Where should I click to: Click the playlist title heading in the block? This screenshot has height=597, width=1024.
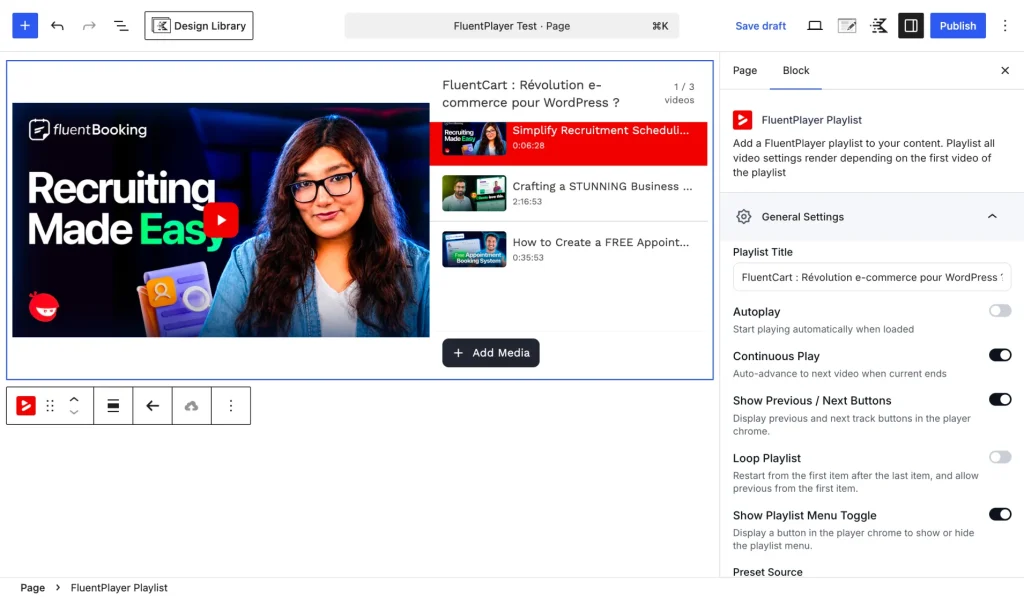click(x=531, y=93)
